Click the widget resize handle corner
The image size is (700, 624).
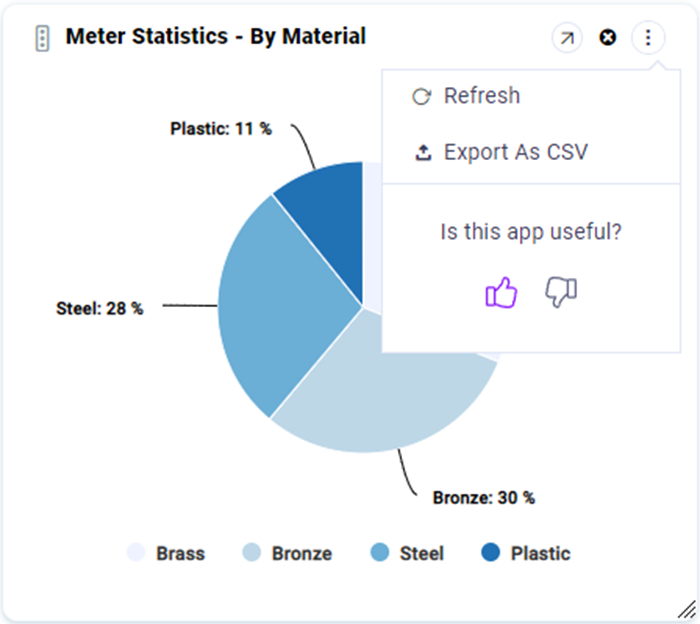tap(687, 608)
